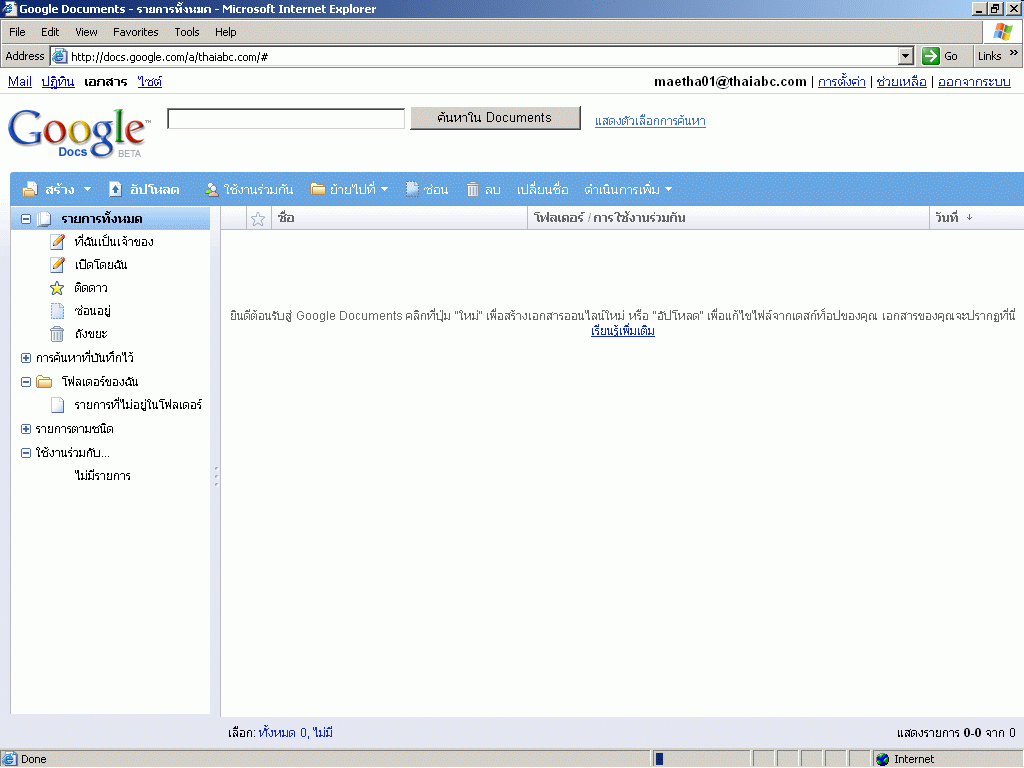Select the Hidden (ซ่อนอยู่) sidebar item

[58, 311]
